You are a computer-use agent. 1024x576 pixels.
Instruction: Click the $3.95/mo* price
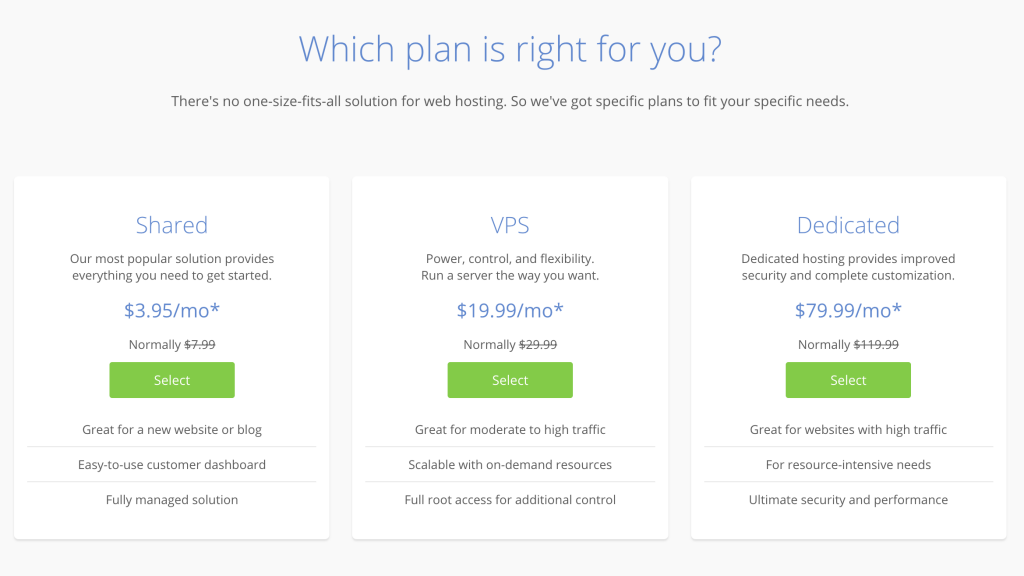point(172,310)
